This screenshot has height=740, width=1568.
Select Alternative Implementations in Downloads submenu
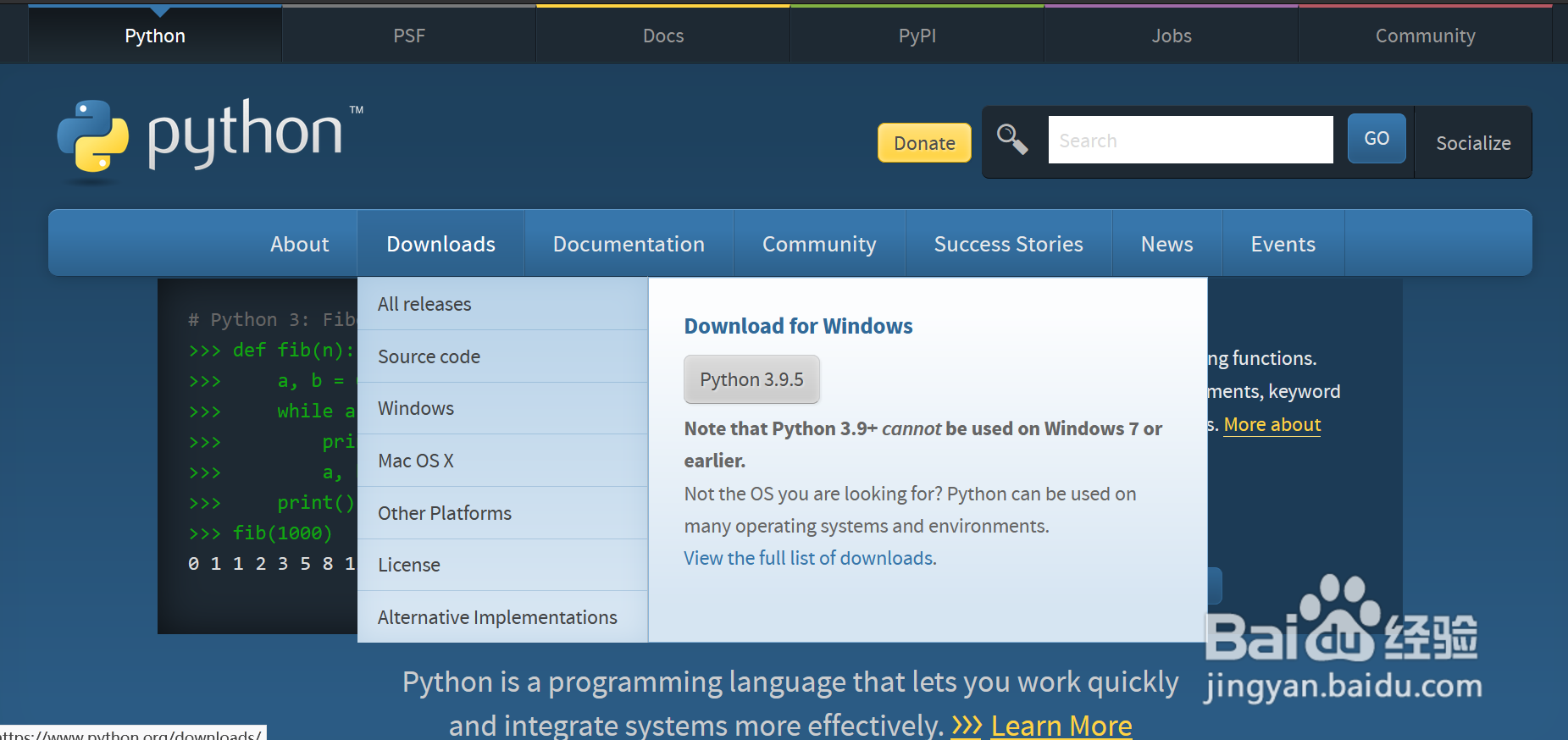[502, 617]
